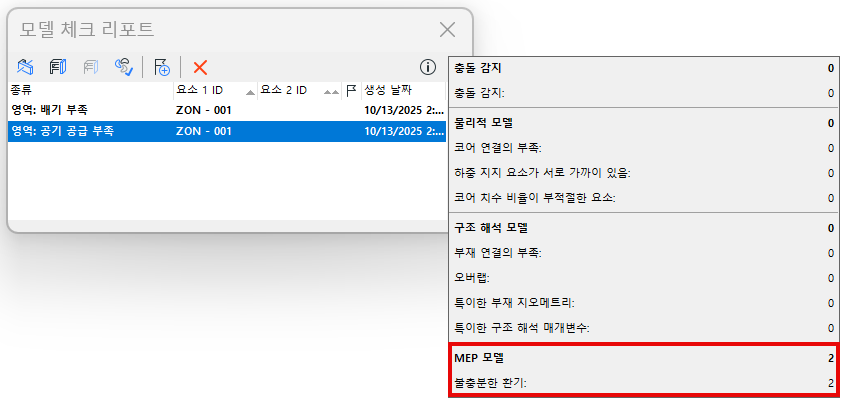The image size is (844, 404).
Task: Click the 충돌 감지: sub-item label
Action: click(480, 93)
